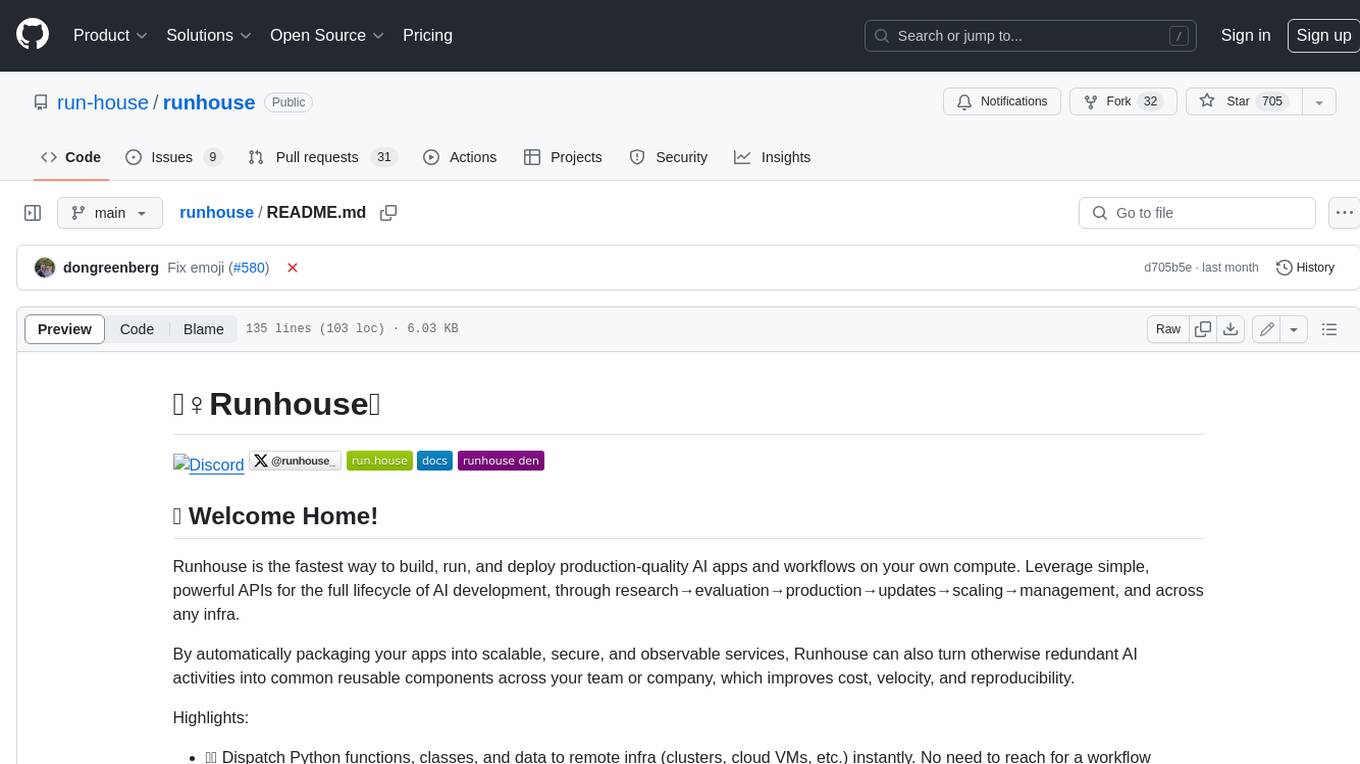Switch to the Pull requests tab
The image size is (1360, 764).
tap(322, 157)
